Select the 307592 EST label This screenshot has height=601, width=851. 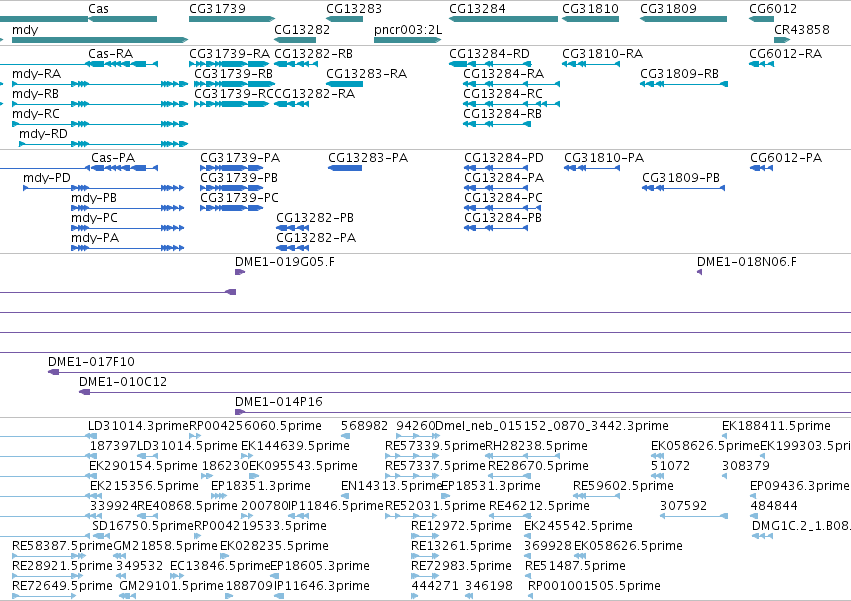[x=683, y=506]
